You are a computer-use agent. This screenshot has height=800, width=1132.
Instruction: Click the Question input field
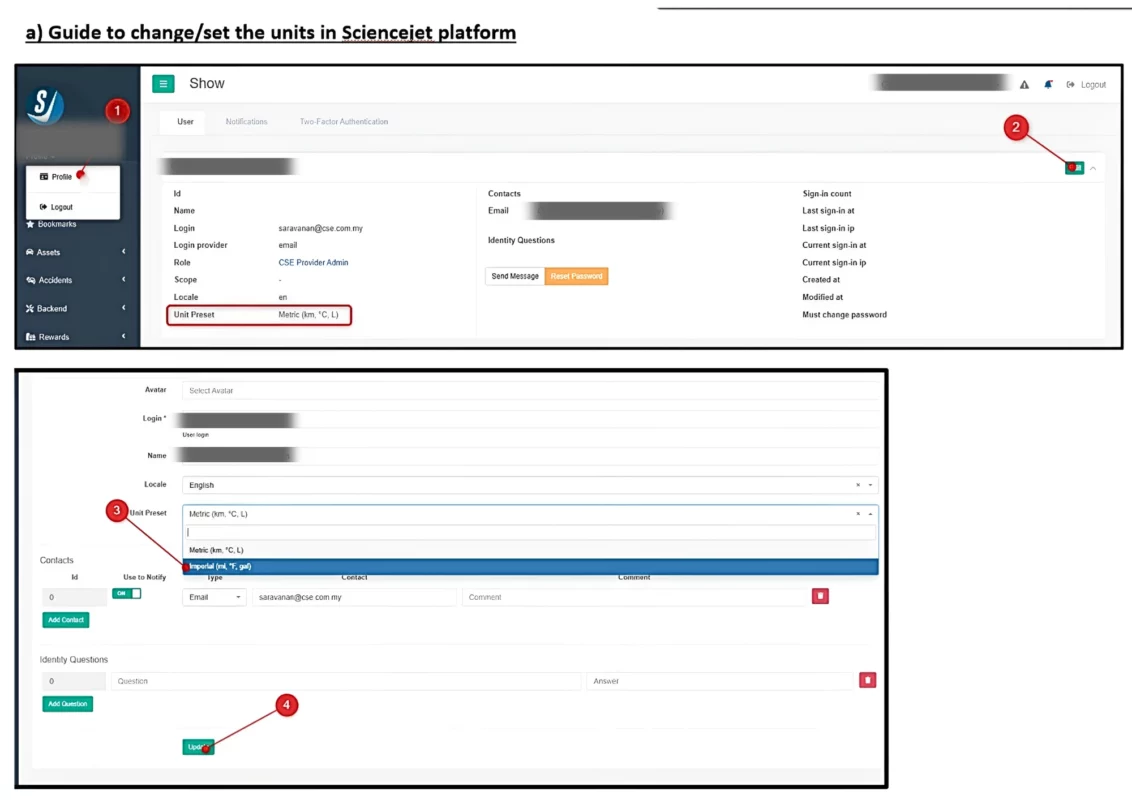[x=345, y=681]
